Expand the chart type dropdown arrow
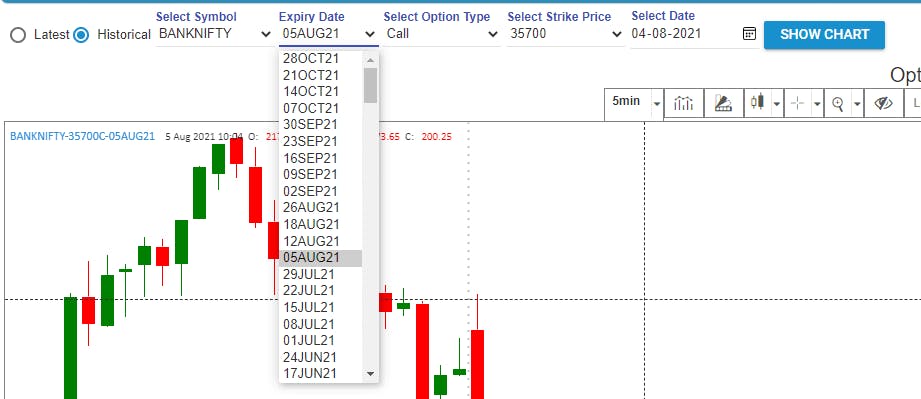921x399 pixels. click(x=777, y=104)
